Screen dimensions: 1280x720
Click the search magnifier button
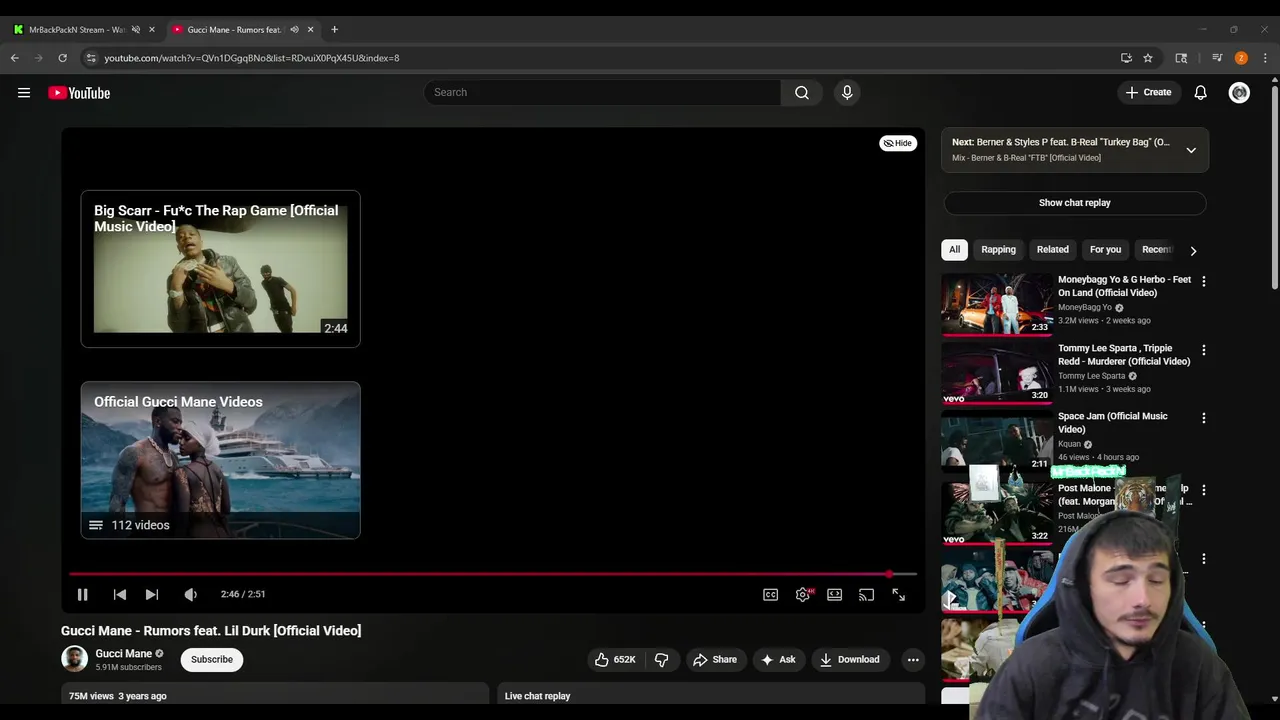802,92
